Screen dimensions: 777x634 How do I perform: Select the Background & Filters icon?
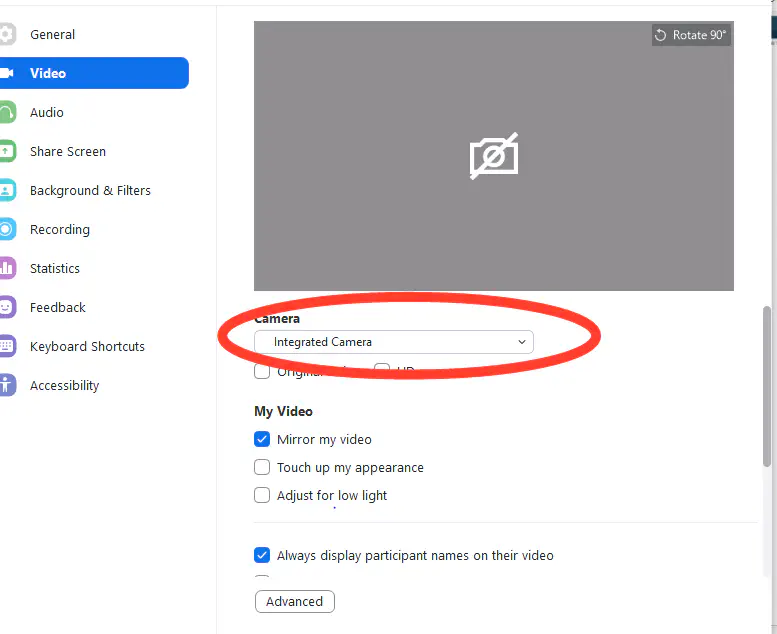6,191
